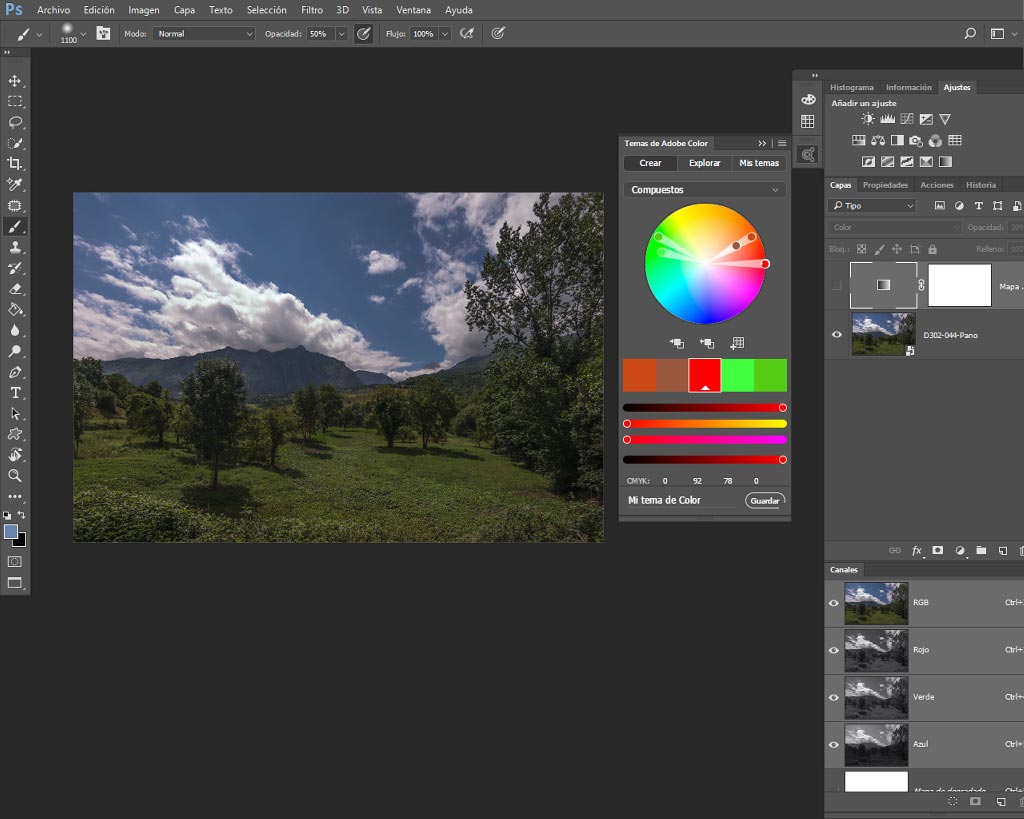Screen dimensions: 1024x819
Task: Select the Blur drop tool
Action: tap(14, 330)
